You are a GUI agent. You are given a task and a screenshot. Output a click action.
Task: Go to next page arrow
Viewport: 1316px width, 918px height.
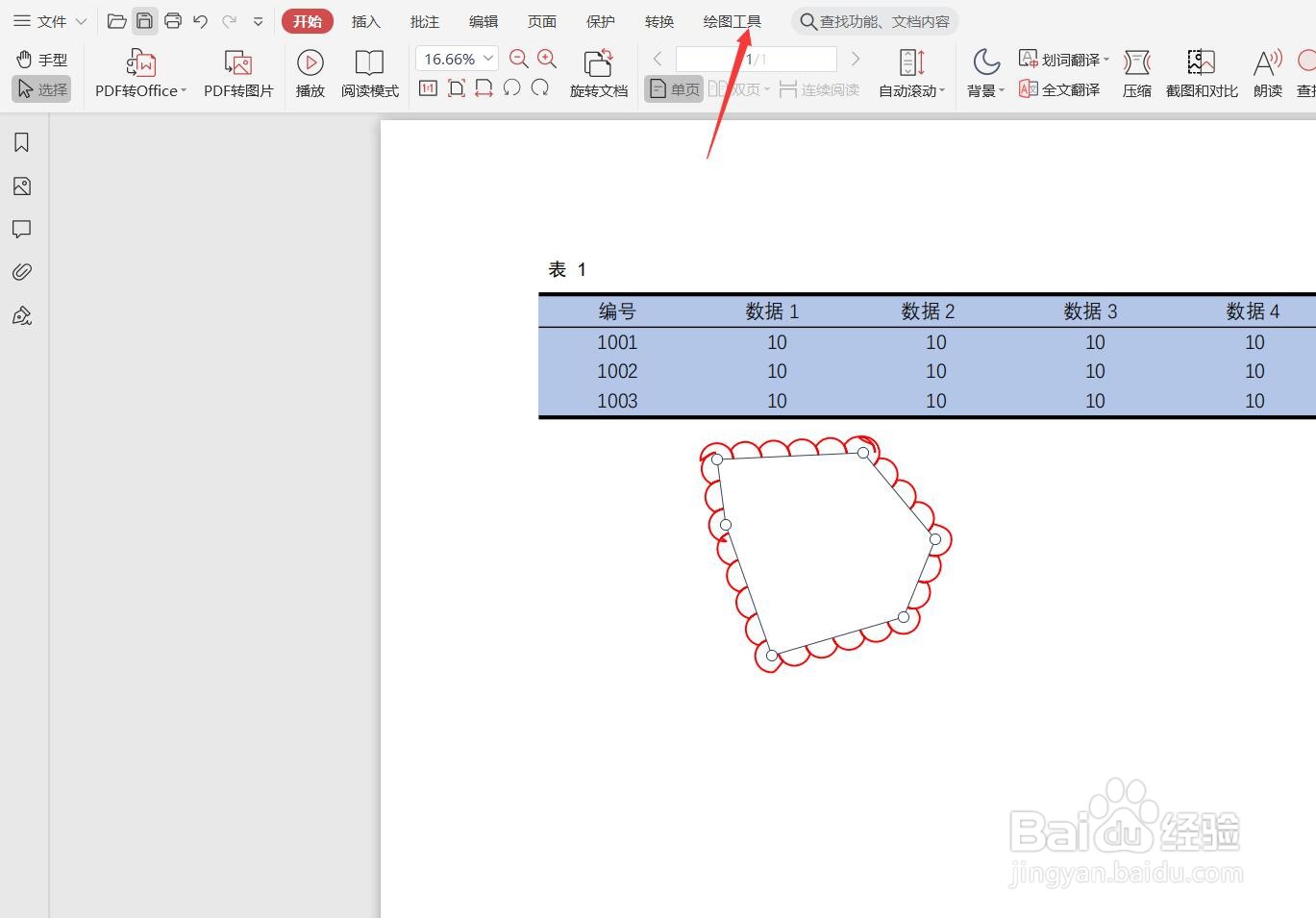pyautogui.click(x=855, y=60)
